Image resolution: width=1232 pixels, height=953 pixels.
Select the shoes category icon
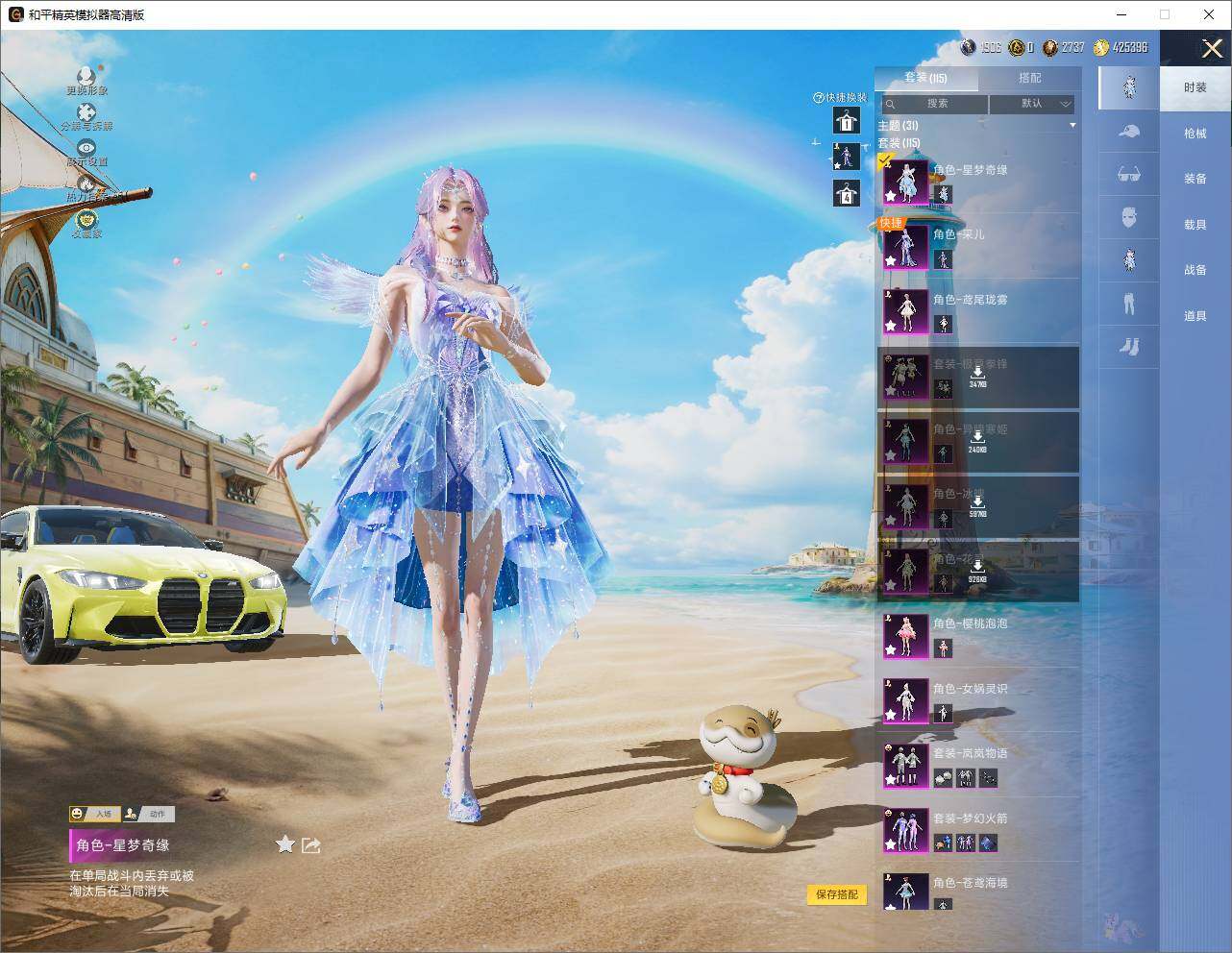(1130, 345)
